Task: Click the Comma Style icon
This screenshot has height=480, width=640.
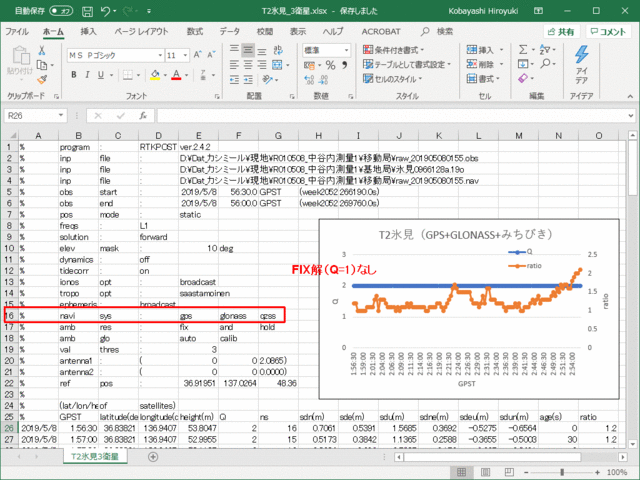Action: [345, 65]
